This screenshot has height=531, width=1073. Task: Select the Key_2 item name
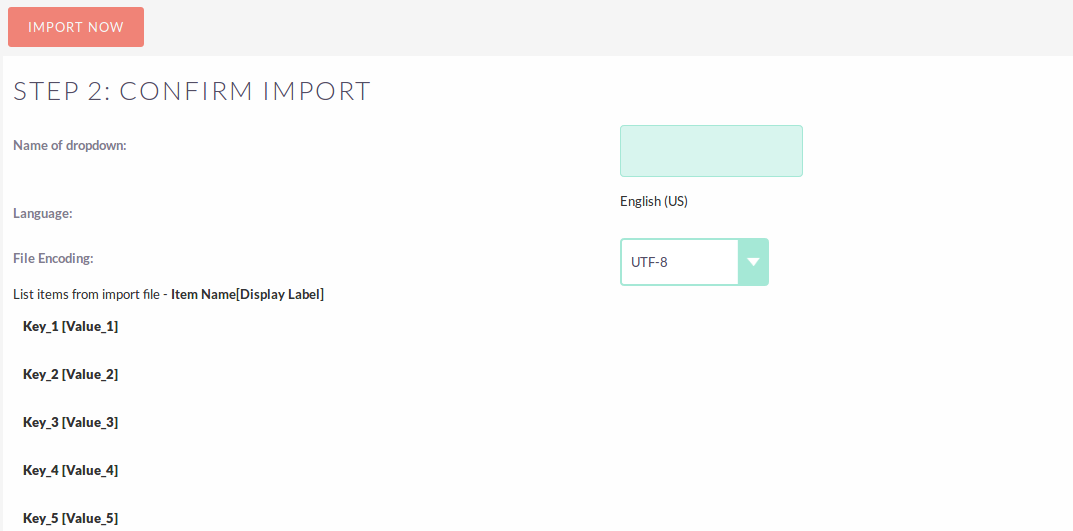(x=40, y=374)
